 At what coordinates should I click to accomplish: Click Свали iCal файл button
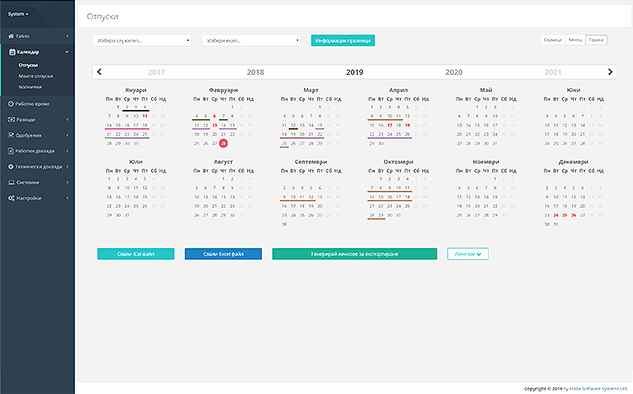[136, 254]
